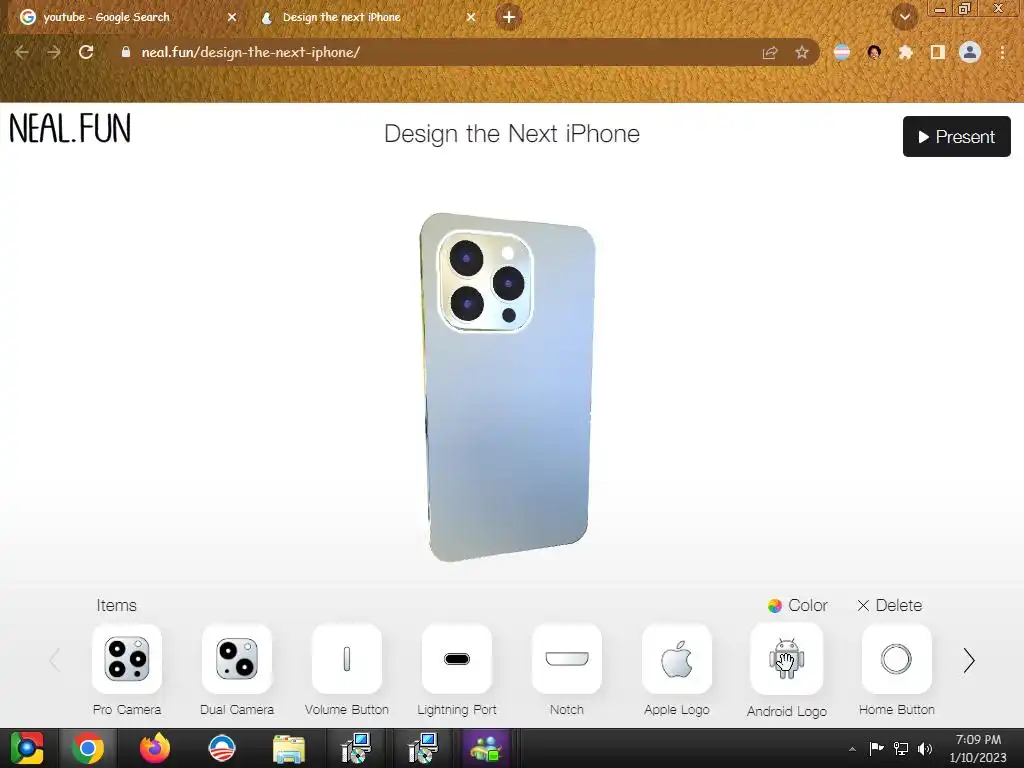Close the Design the next iPhone tab

[471, 17]
